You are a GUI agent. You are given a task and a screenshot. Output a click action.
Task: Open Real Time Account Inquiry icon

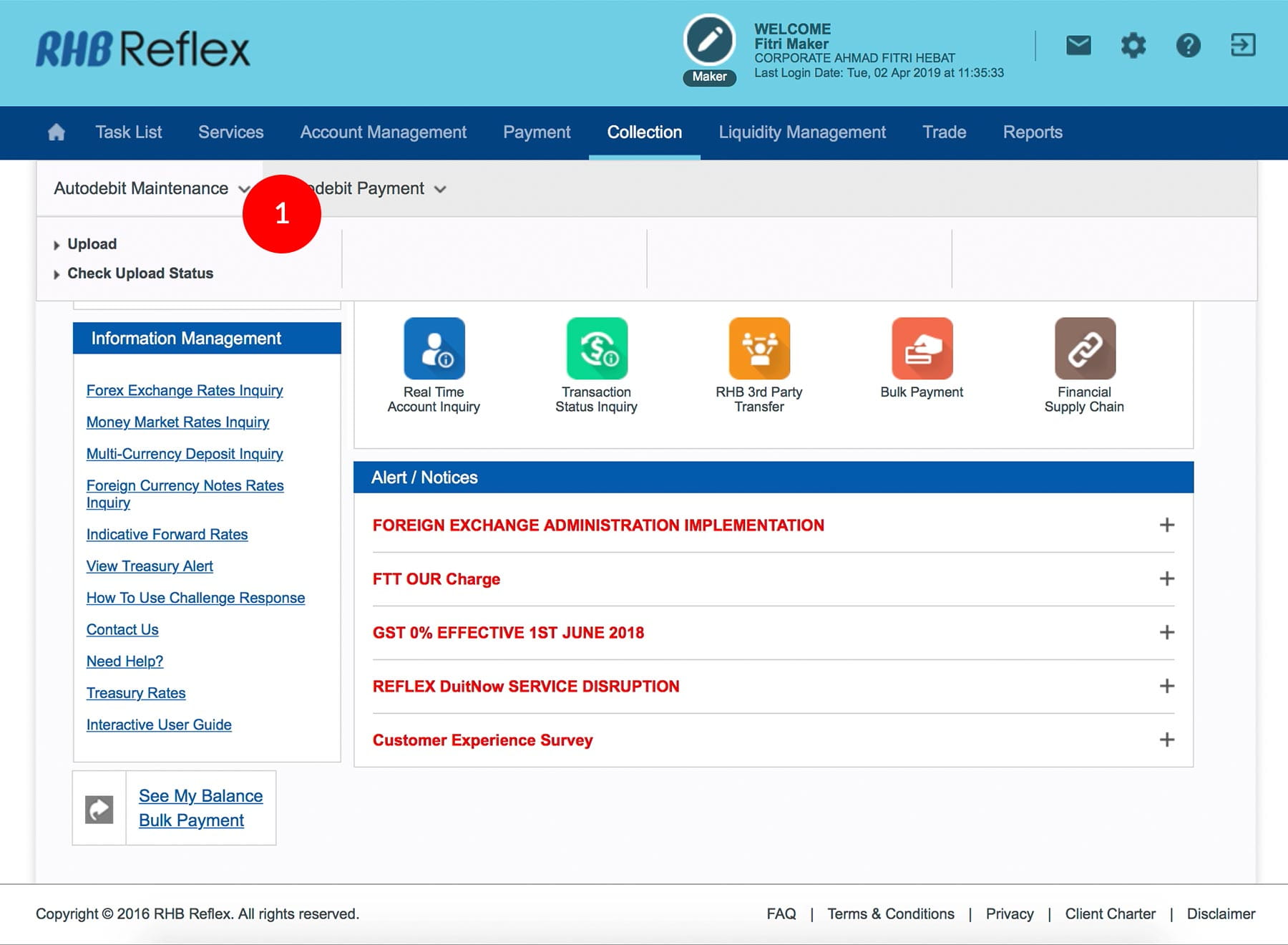pyautogui.click(x=434, y=349)
